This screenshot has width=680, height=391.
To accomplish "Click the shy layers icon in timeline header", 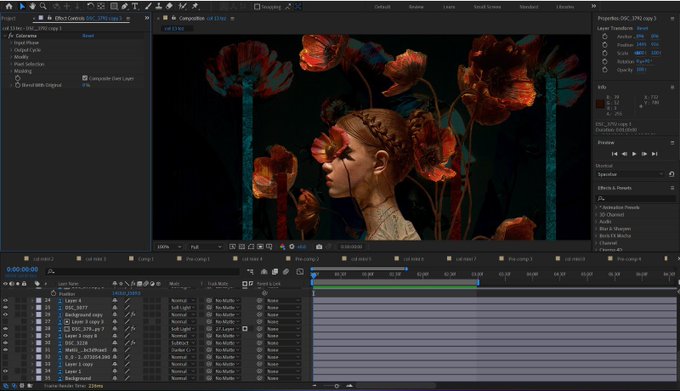I will [x=264, y=272].
